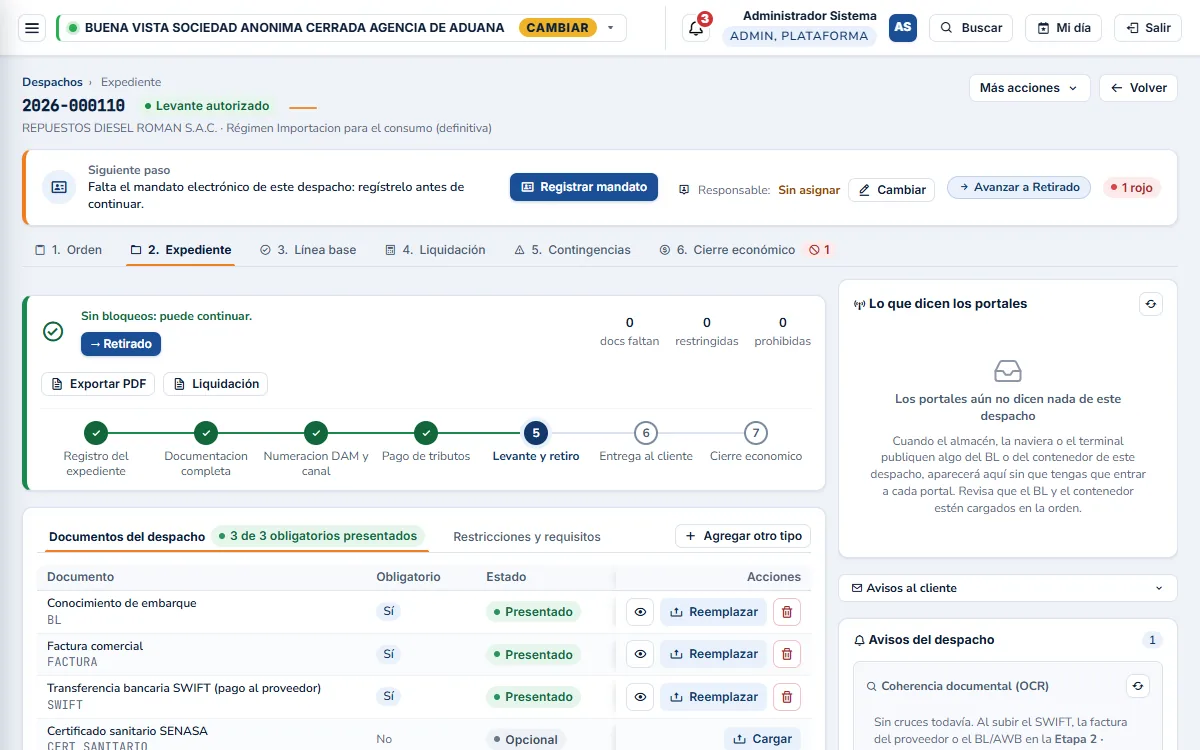Click the Volver button

tap(1138, 88)
